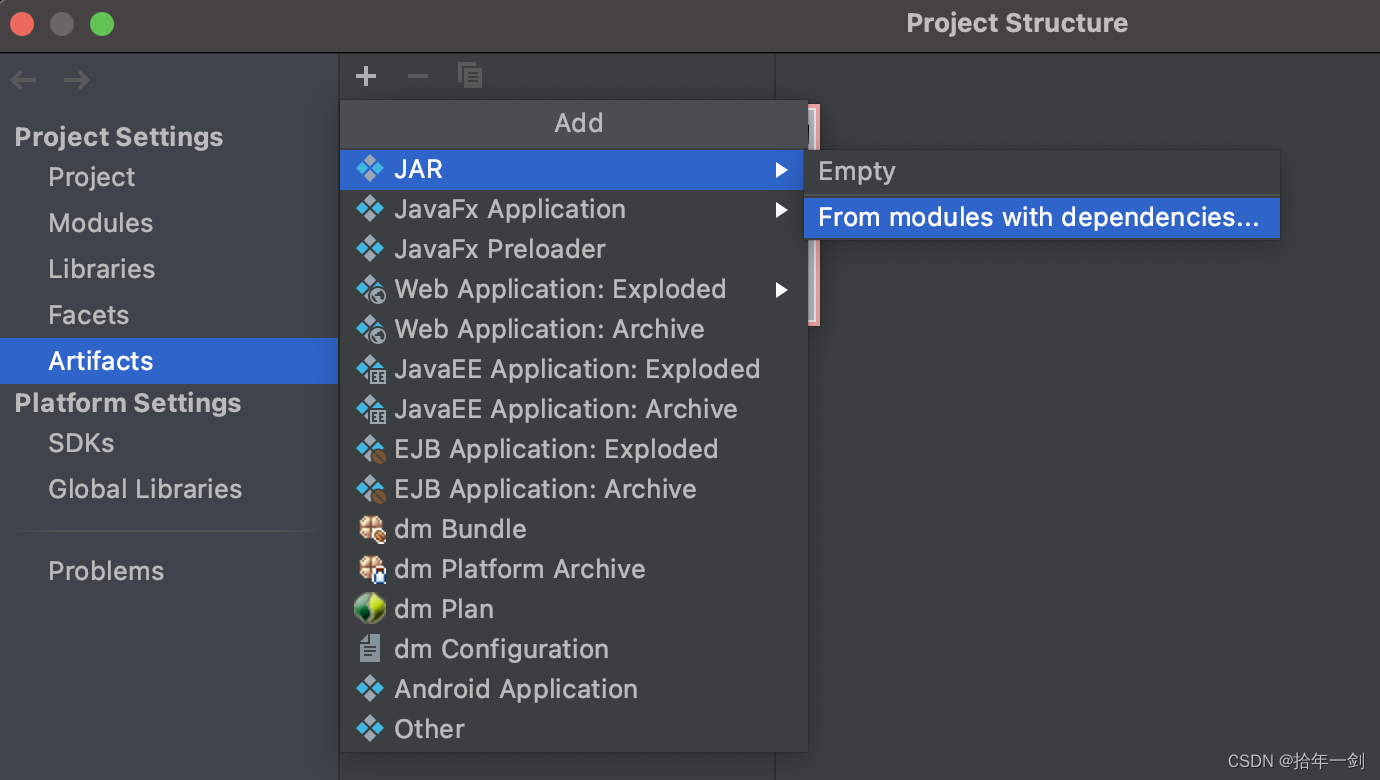Click the Web Application: Archive icon
1380x780 pixels.
tap(369, 328)
